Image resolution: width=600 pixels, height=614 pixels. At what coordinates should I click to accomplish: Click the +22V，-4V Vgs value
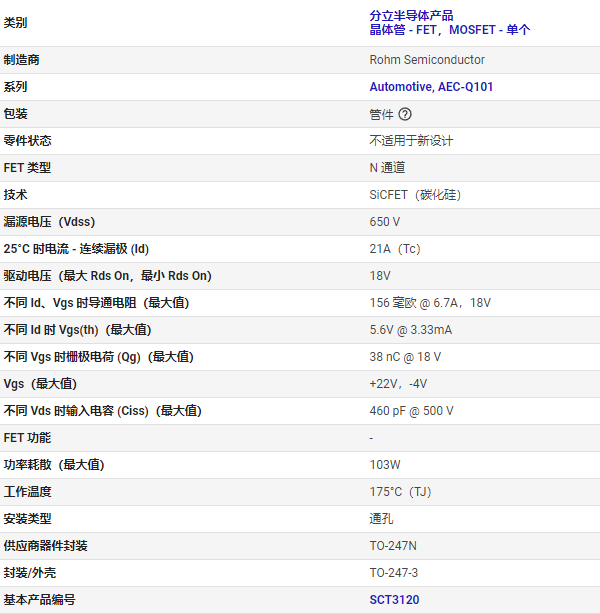pos(398,384)
